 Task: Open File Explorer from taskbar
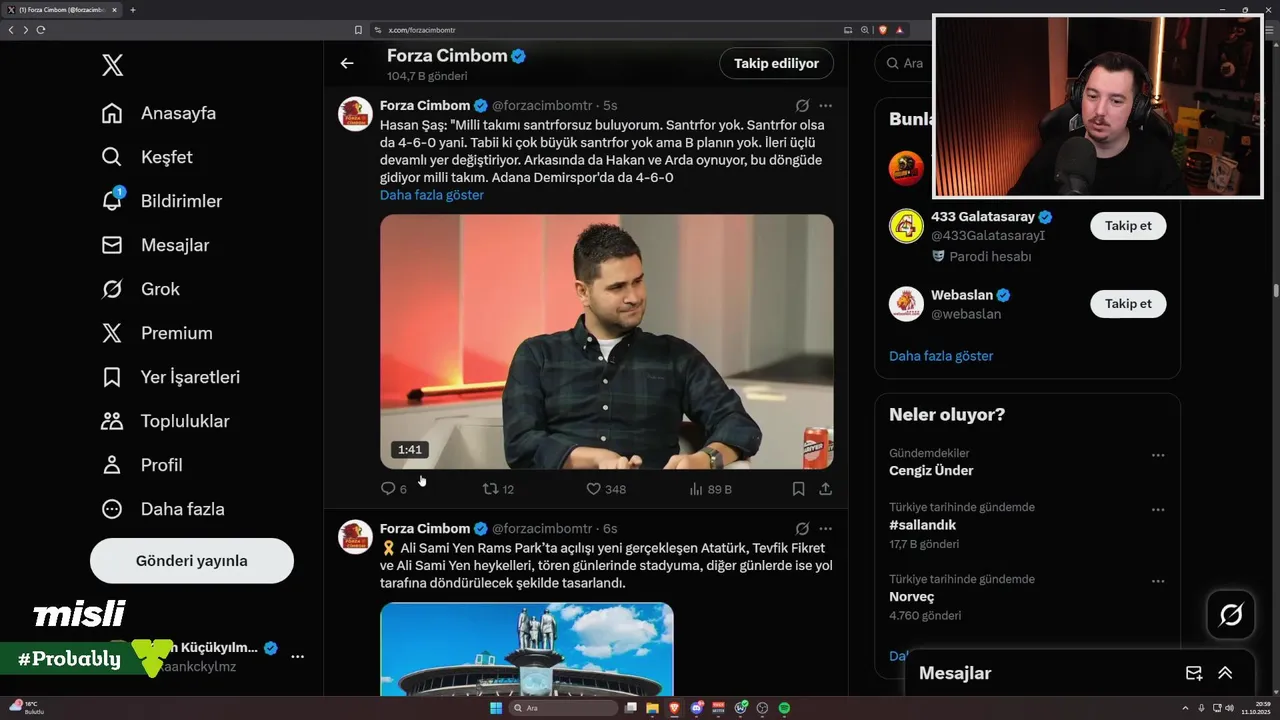pos(653,708)
